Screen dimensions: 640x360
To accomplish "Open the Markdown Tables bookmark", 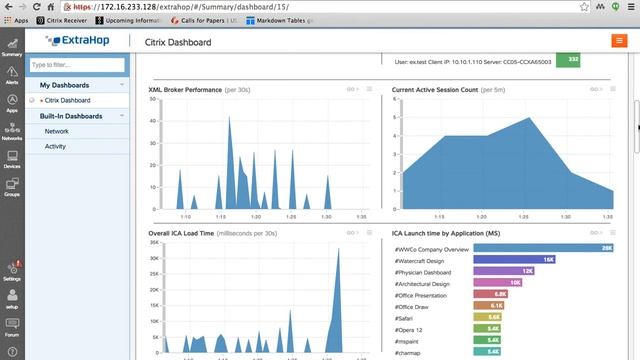I will click(280, 20).
